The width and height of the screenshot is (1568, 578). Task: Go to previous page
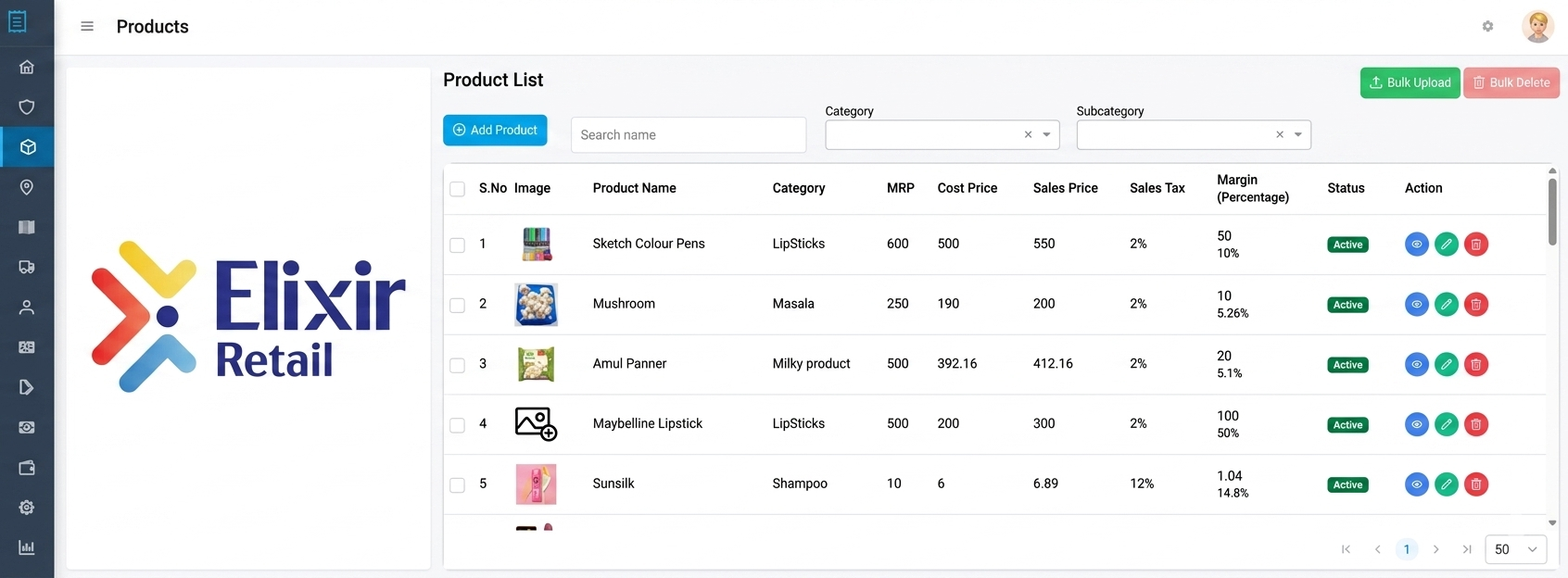pos(1377,549)
